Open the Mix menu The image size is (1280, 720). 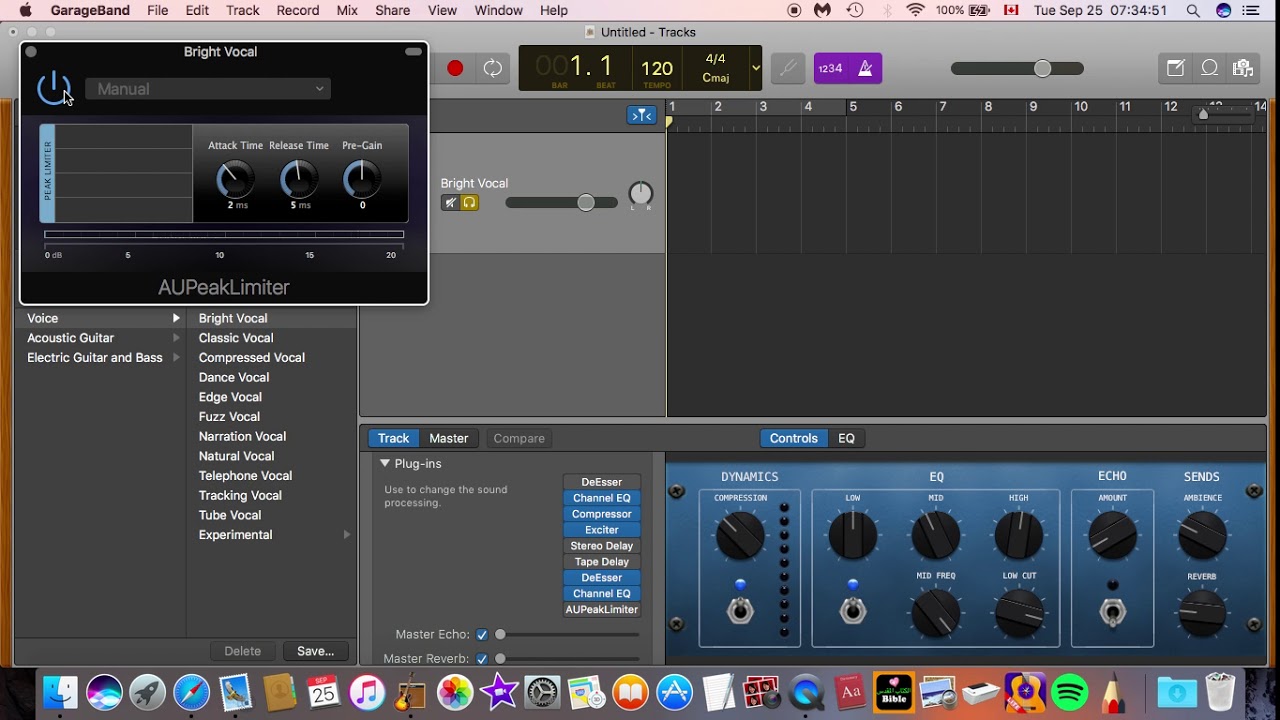[x=347, y=10]
